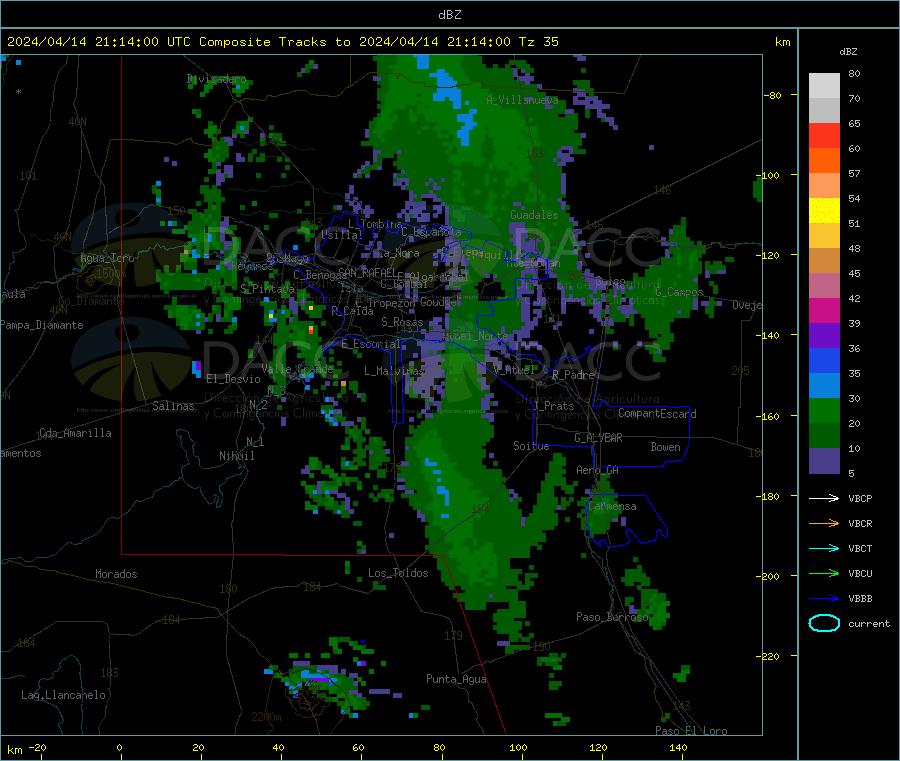
Task: Click the 'Tz 35' value in the header
Action: point(538,42)
